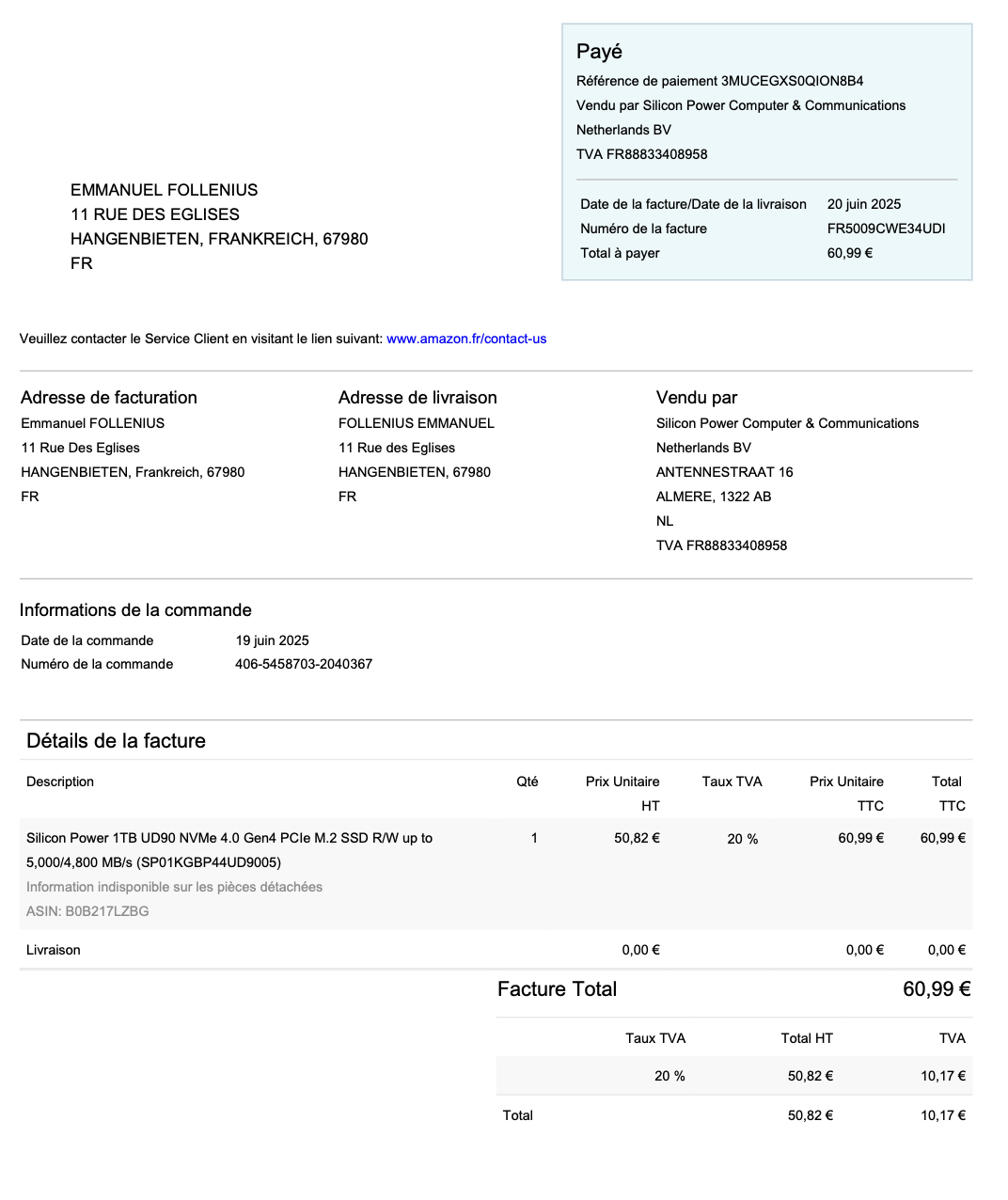Viewport: 1008px width, 1200px height.
Task: Click the order date 19 juin 2025
Action: [272, 640]
